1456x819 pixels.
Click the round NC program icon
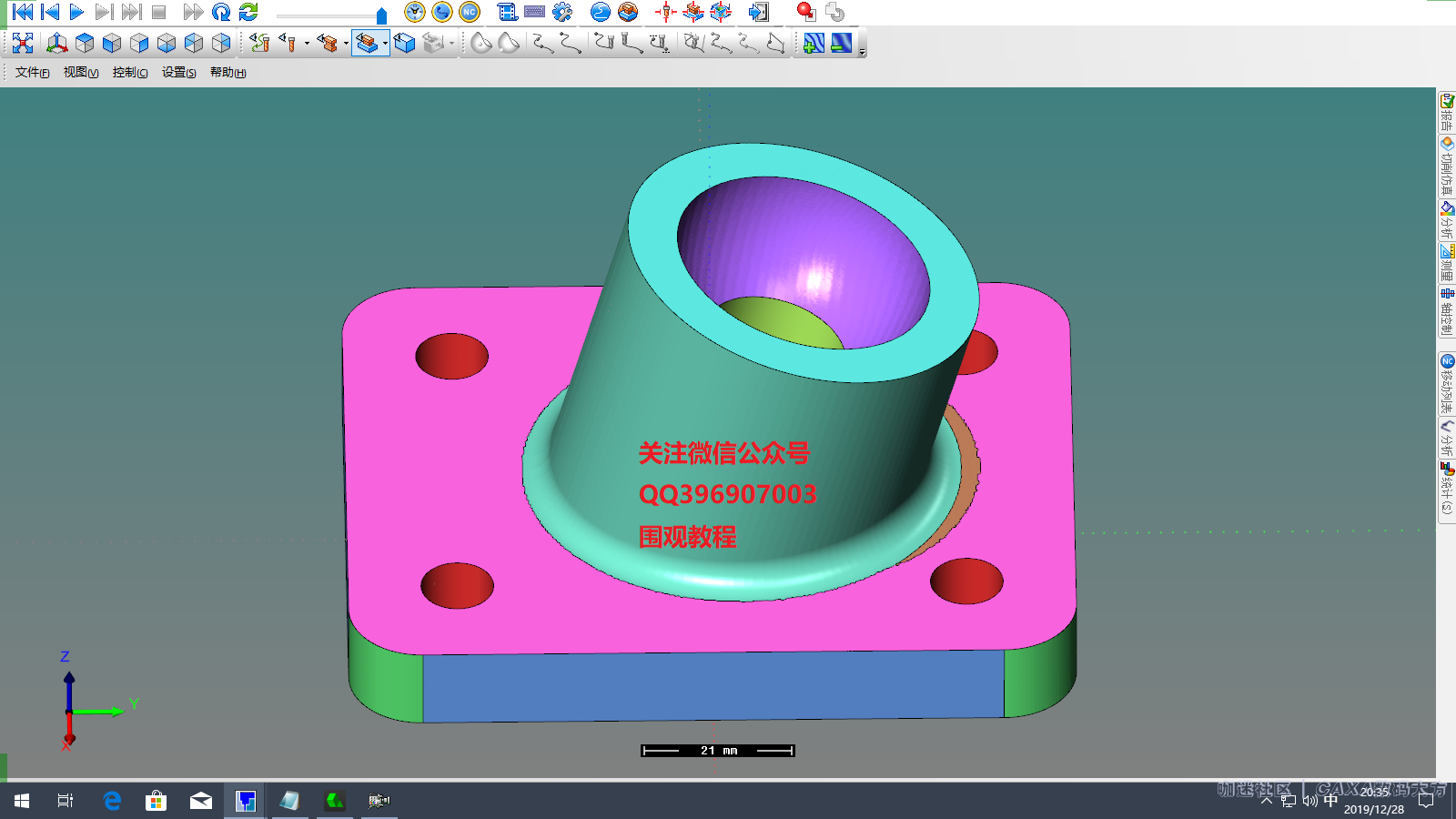(x=470, y=12)
